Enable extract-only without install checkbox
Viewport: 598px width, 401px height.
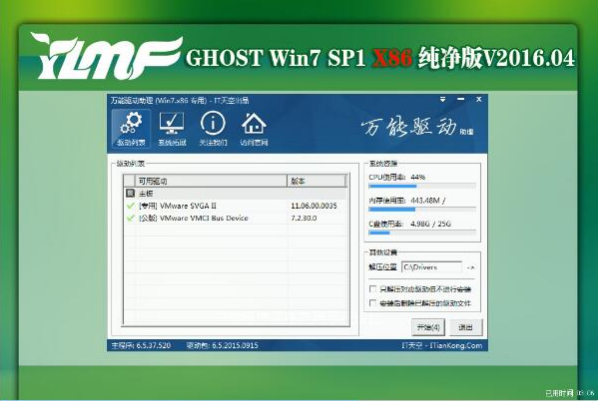(x=373, y=289)
